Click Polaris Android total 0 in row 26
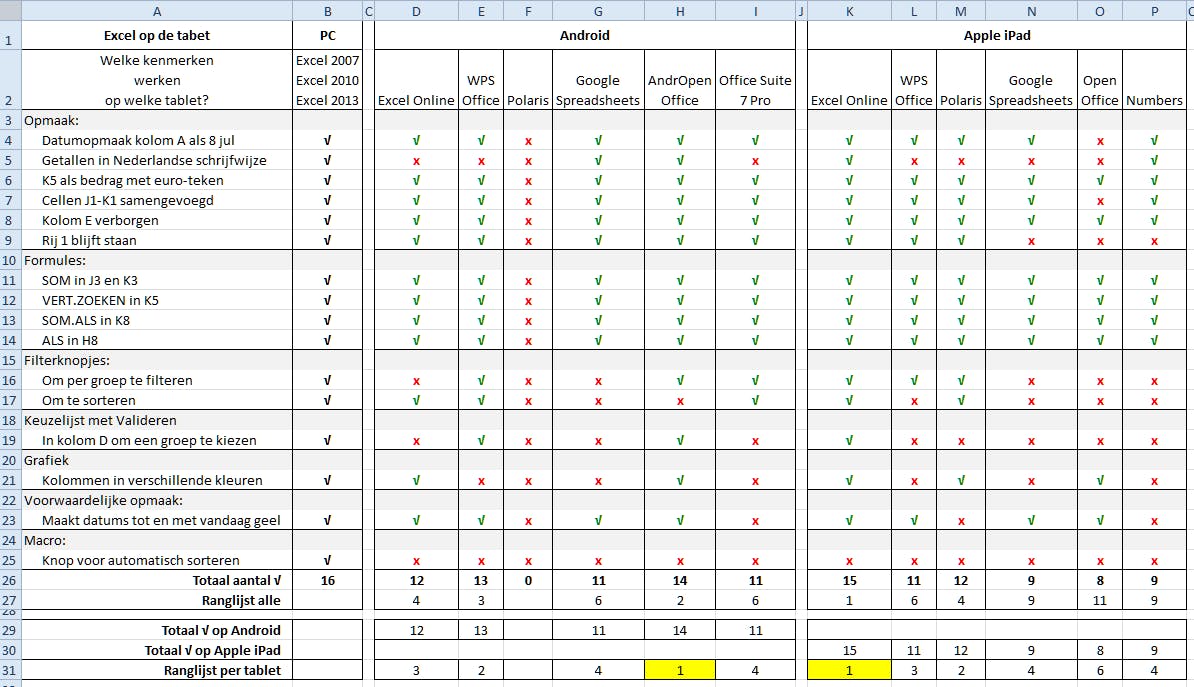The image size is (1194, 687). point(528,580)
